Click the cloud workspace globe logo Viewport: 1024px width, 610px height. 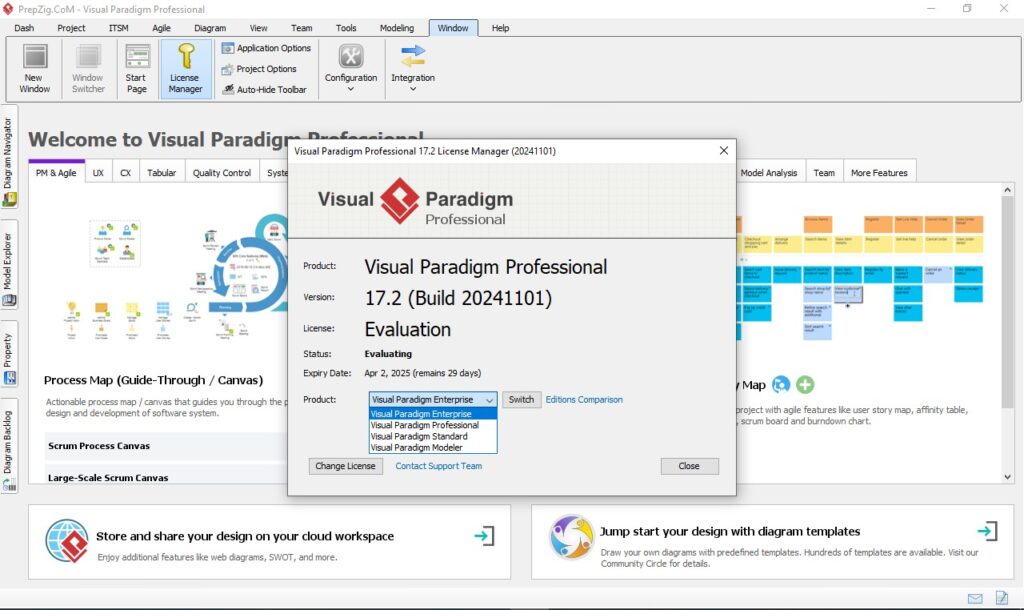67,541
